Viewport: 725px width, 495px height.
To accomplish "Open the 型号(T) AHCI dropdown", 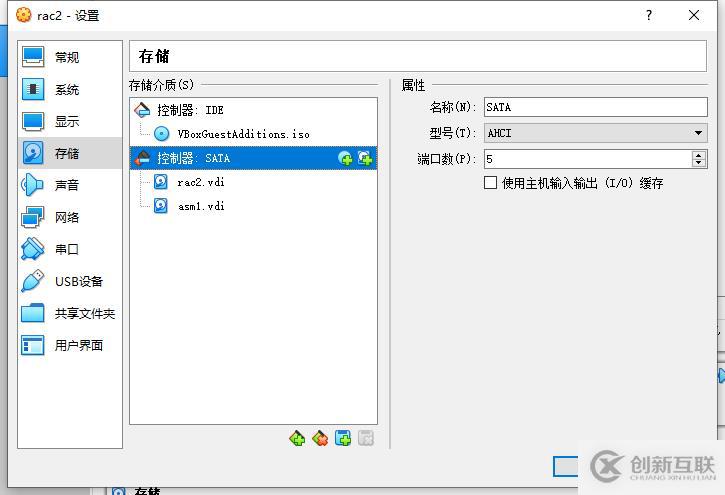I will (x=596, y=133).
